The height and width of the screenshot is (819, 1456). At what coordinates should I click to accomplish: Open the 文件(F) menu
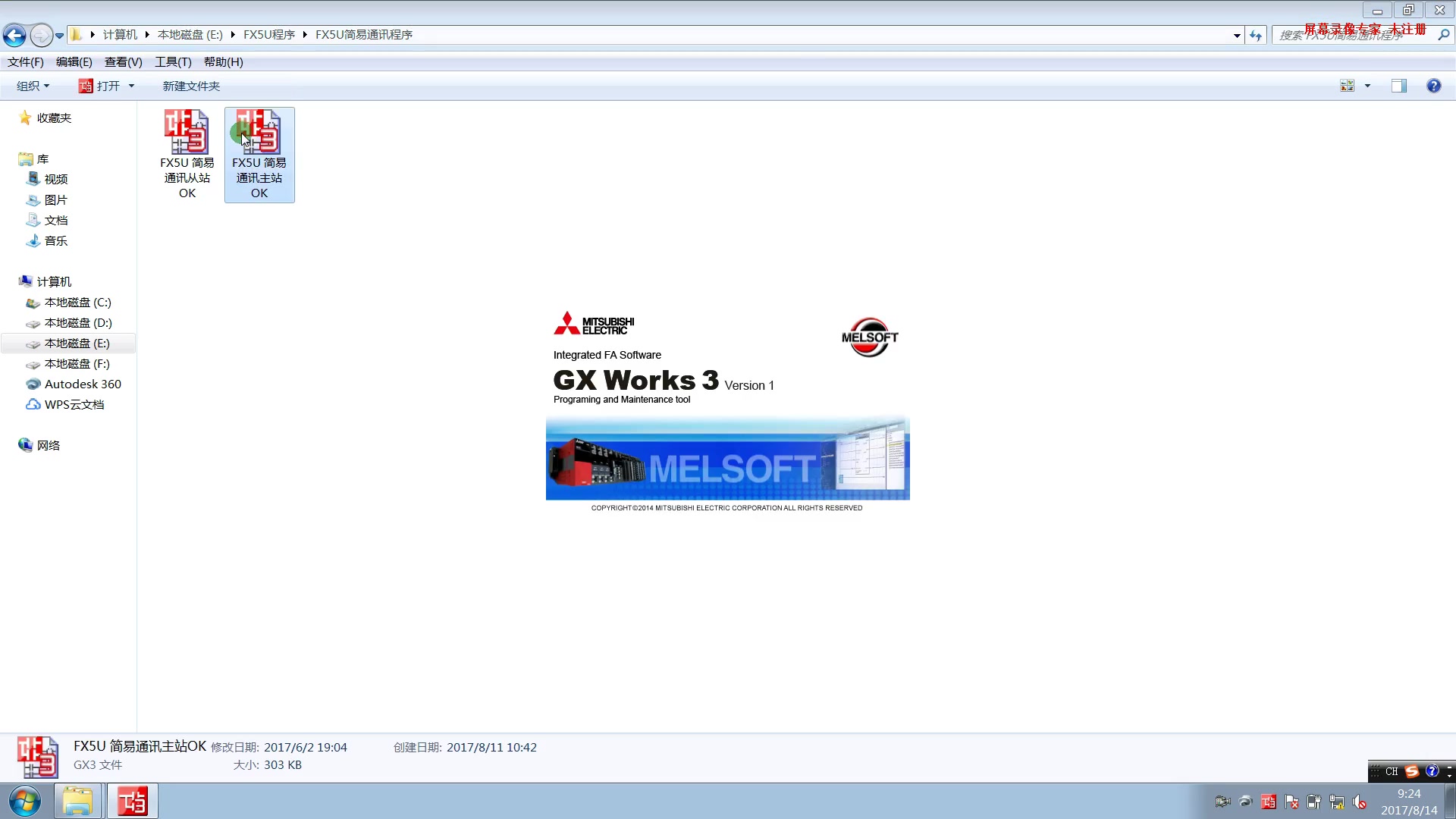click(26, 62)
